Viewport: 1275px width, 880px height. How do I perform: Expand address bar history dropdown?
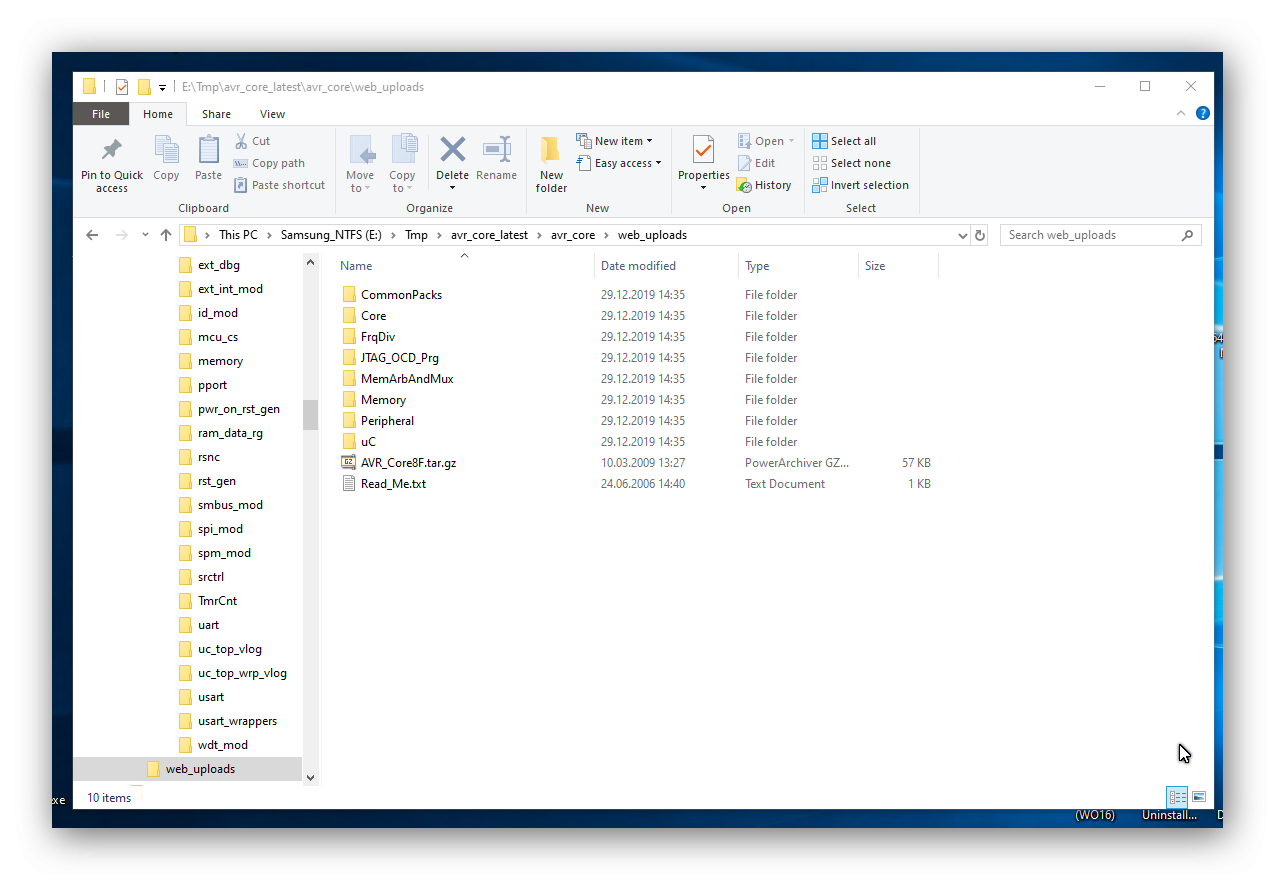pyautogui.click(x=962, y=235)
